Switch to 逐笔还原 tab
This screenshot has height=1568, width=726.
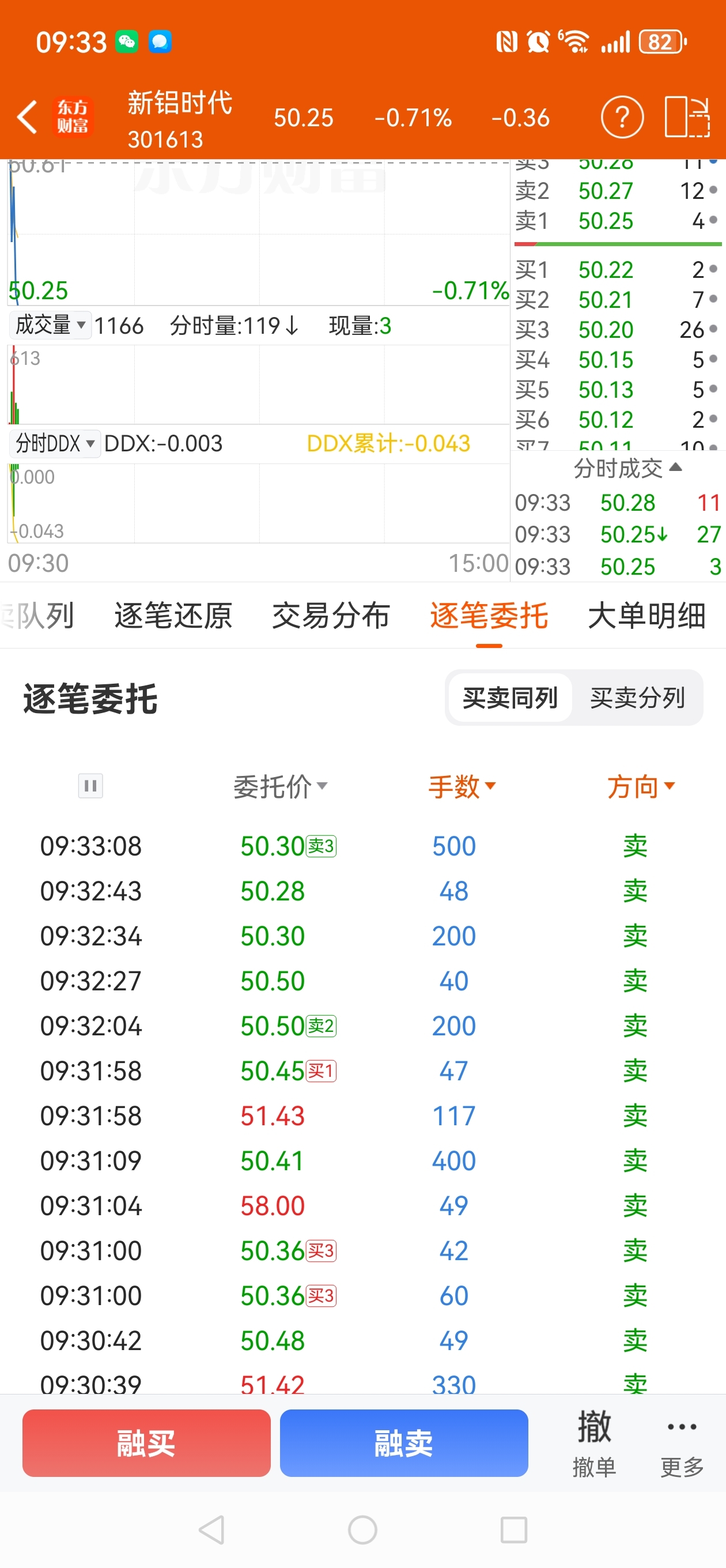[x=173, y=616]
